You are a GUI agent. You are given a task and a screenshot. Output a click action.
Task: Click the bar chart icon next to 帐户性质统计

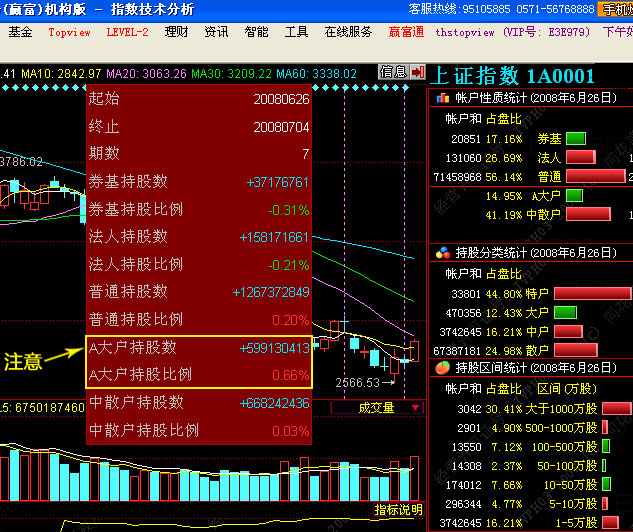click(441, 97)
